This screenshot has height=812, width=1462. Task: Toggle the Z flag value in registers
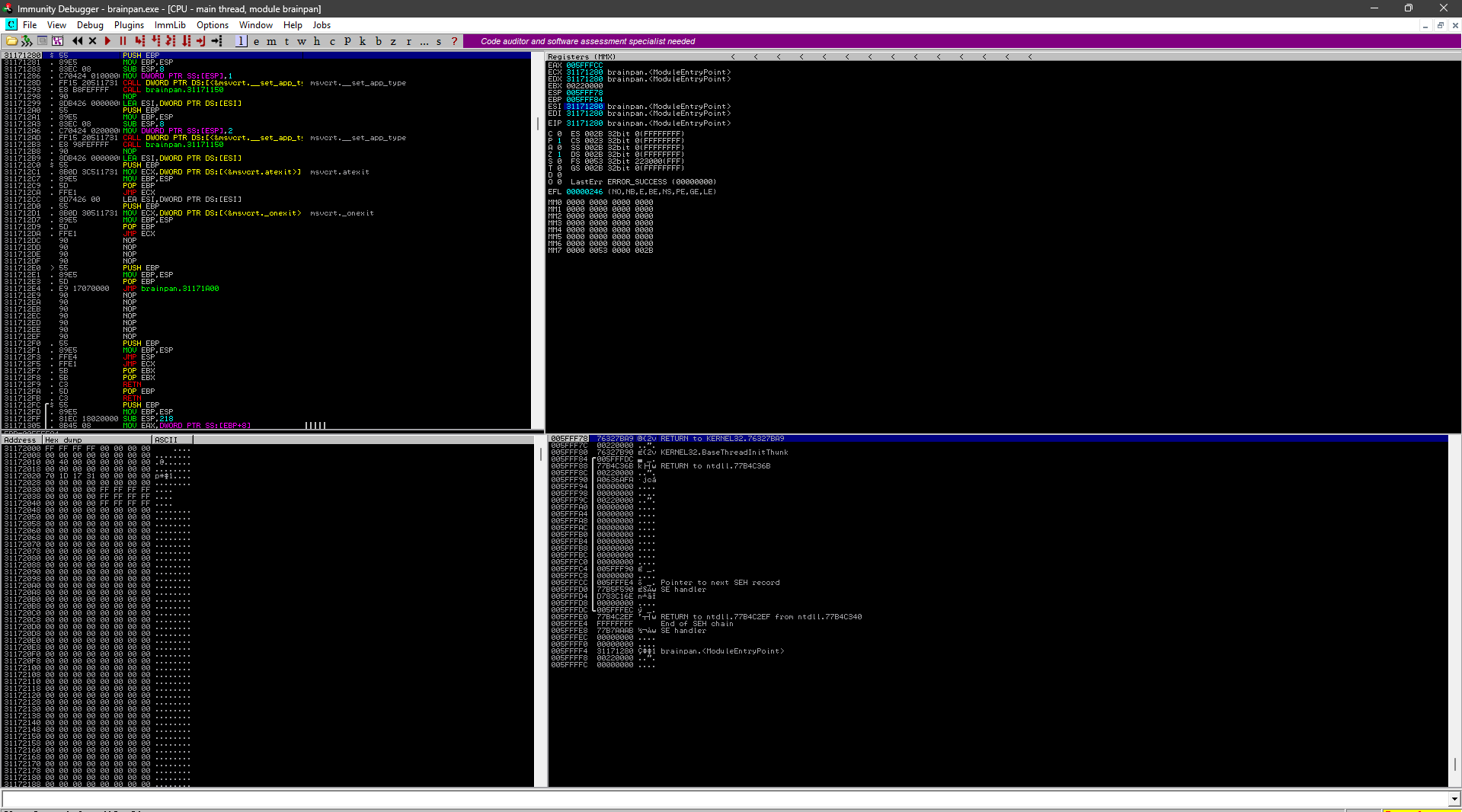tap(559, 155)
